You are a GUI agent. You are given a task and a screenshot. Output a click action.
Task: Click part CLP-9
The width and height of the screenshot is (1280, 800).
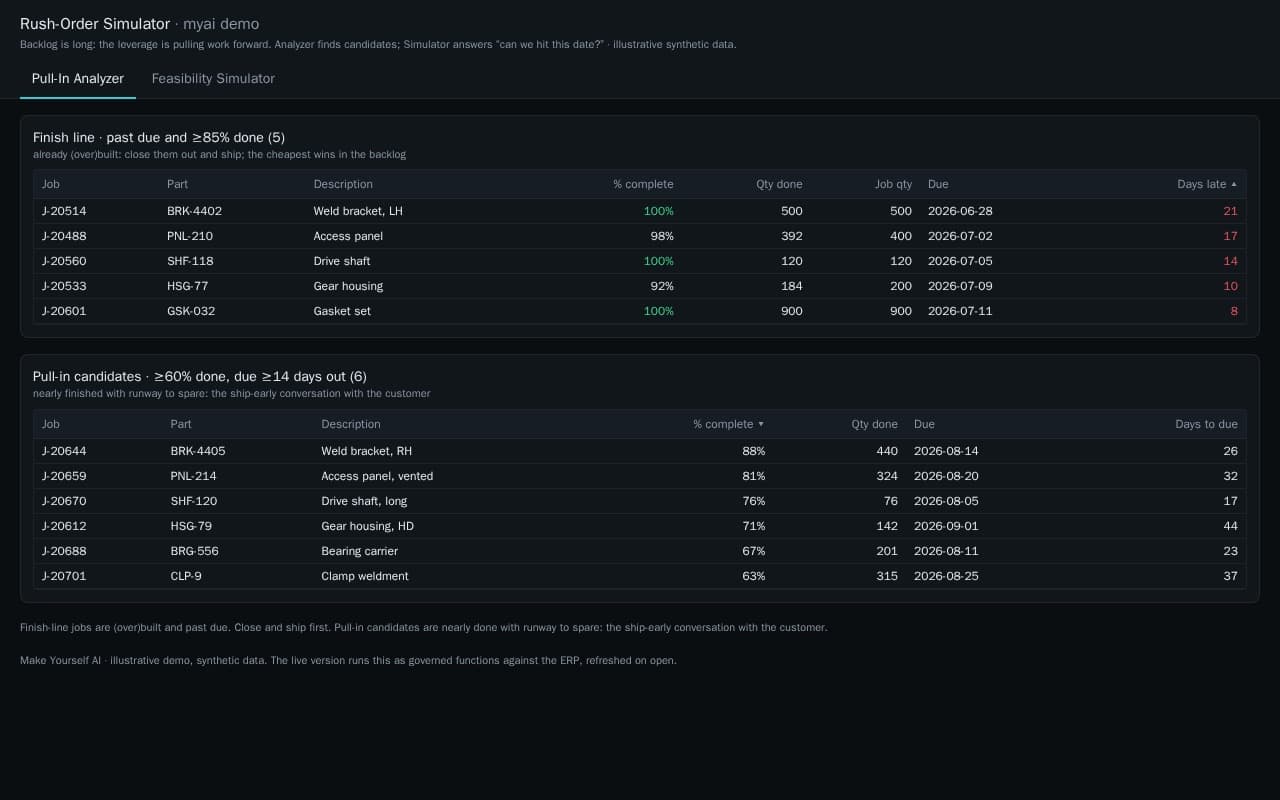click(x=186, y=576)
